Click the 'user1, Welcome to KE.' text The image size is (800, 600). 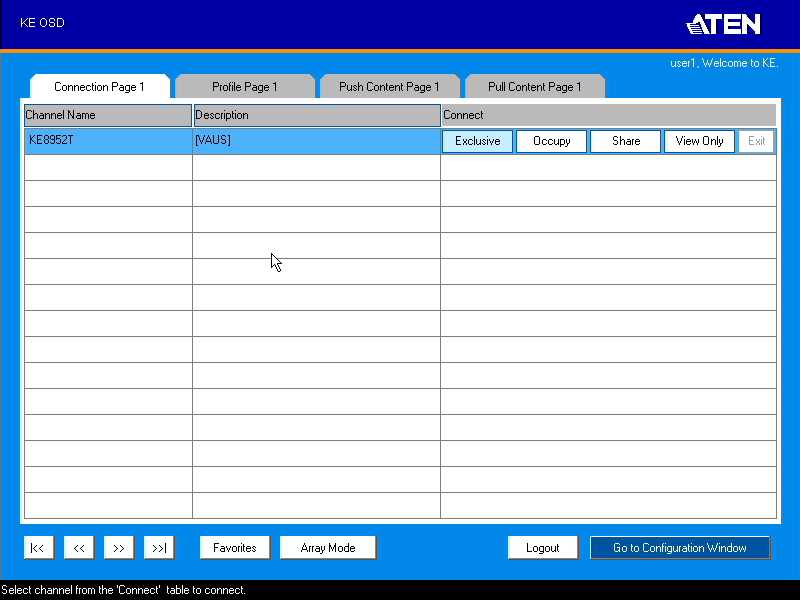coord(724,63)
